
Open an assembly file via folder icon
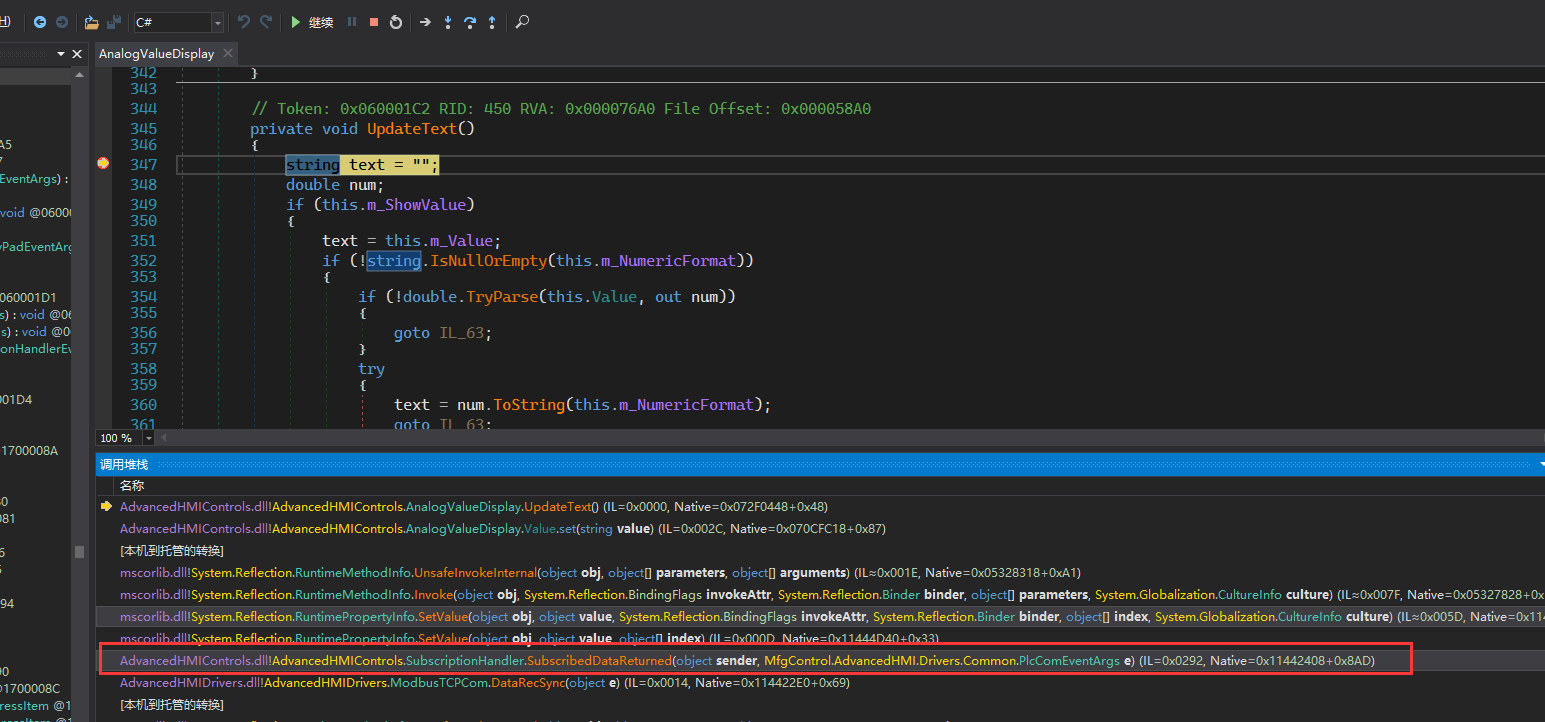click(x=92, y=22)
